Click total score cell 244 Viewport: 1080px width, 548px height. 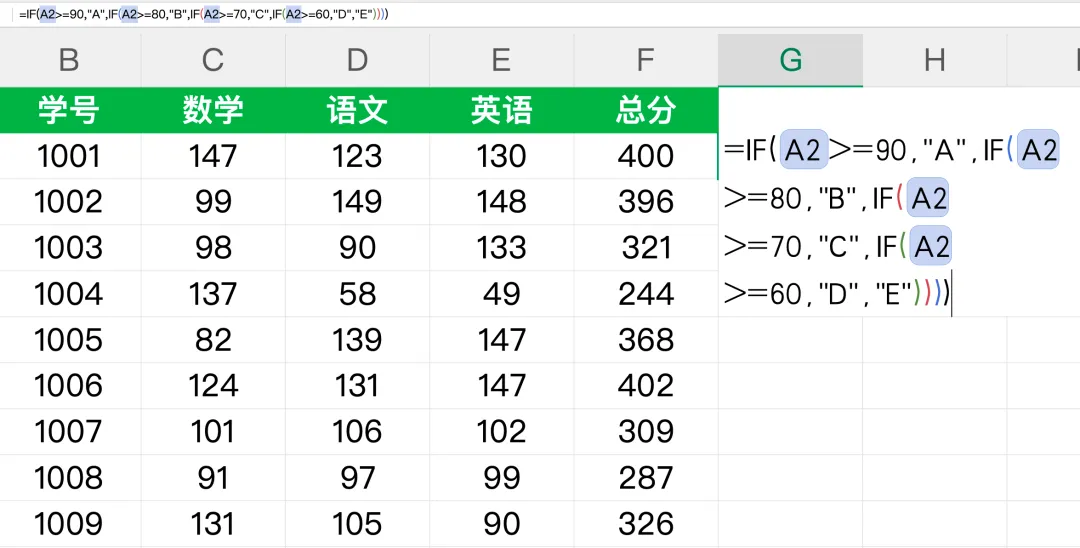[x=645, y=294]
